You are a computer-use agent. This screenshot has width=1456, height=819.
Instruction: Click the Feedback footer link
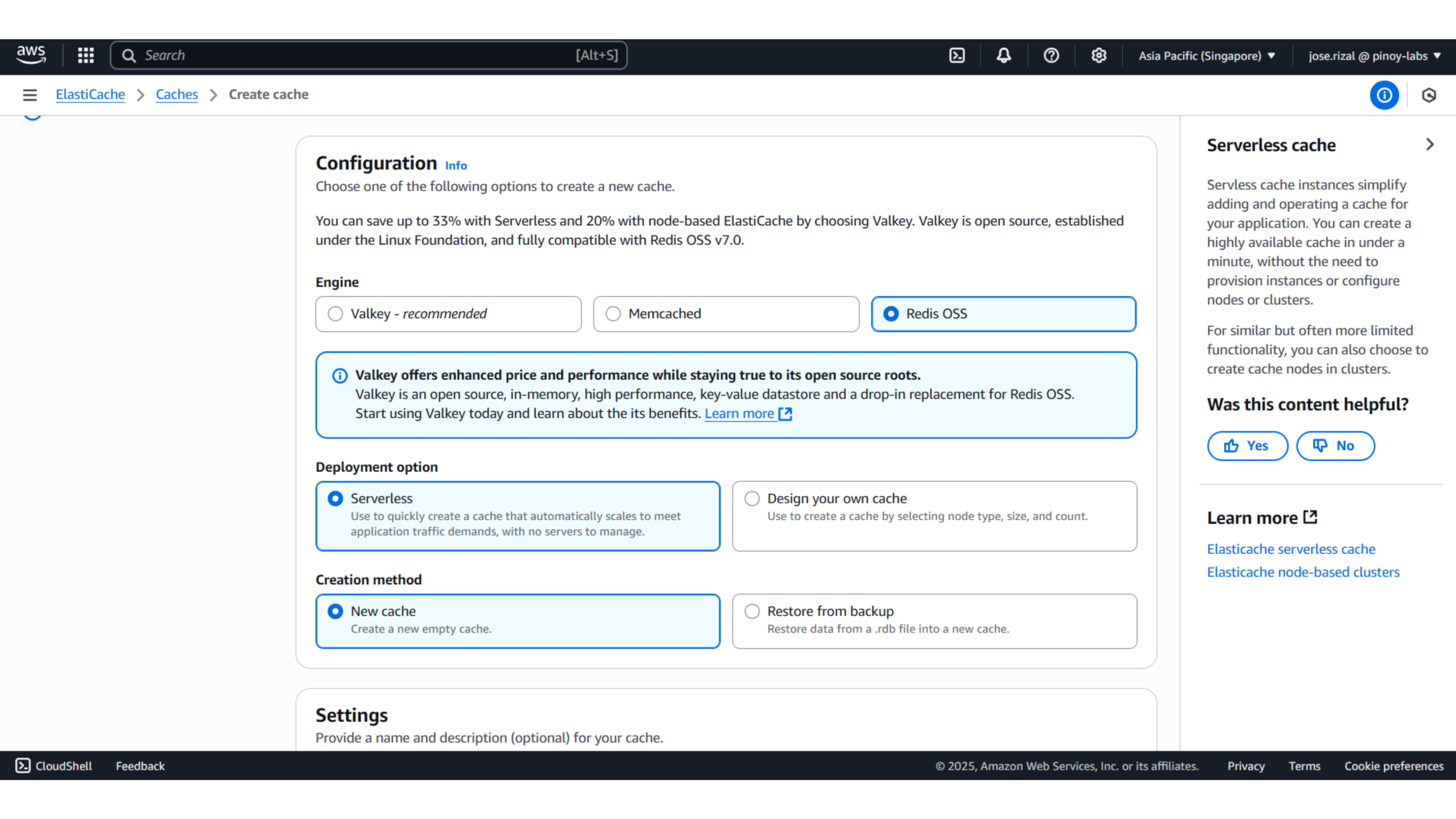pyautogui.click(x=140, y=766)
